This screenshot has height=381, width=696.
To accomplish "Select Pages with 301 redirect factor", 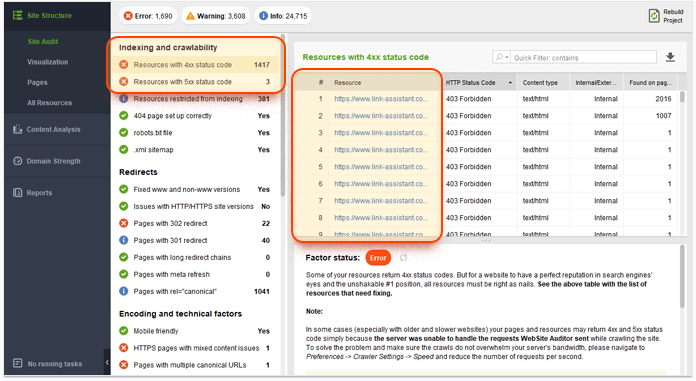I will pos(194,240).
